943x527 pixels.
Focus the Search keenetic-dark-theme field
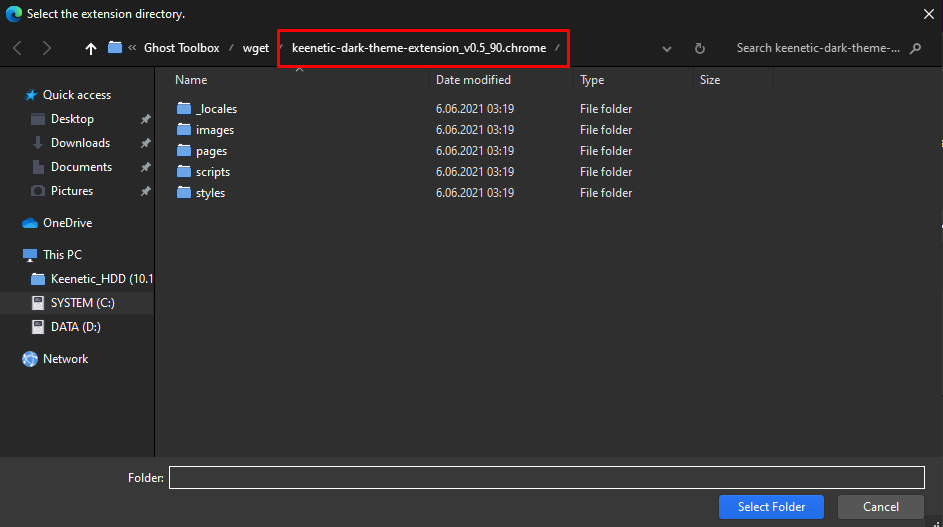[x=818, y=48]
